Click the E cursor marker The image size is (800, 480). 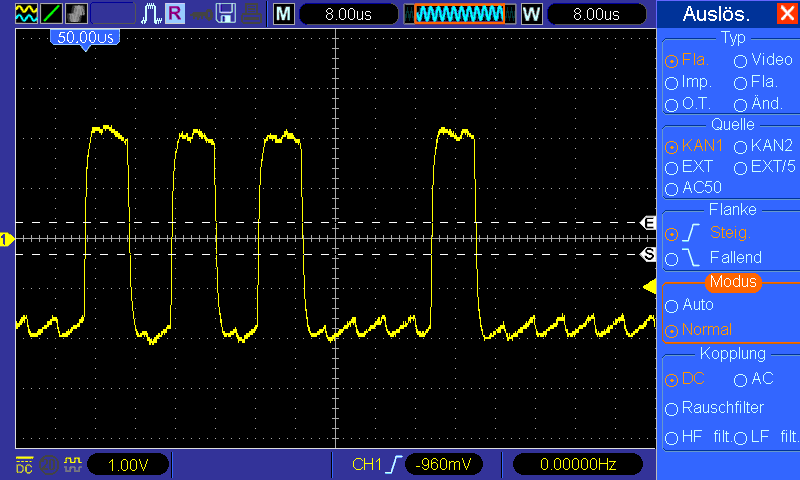click(648, 223)
